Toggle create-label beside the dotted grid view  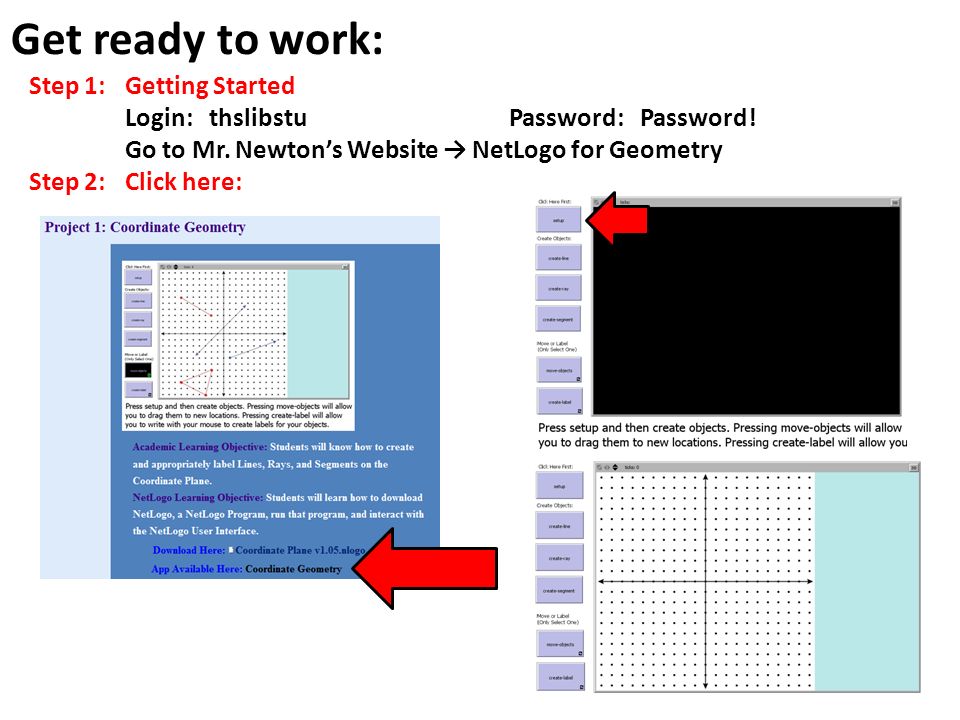click(x=561, y=677)
